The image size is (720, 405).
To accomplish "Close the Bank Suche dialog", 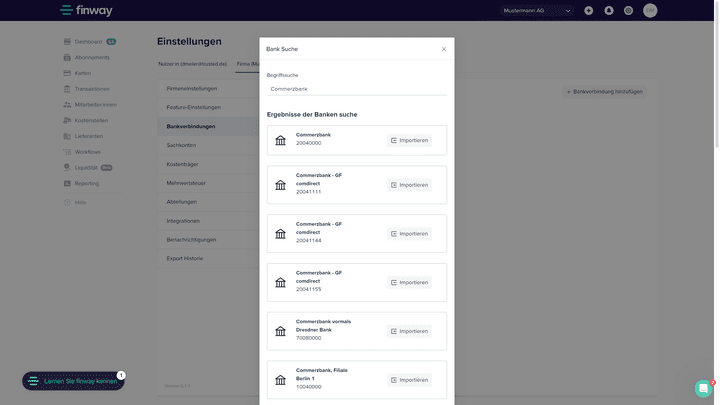I will 444,49.
